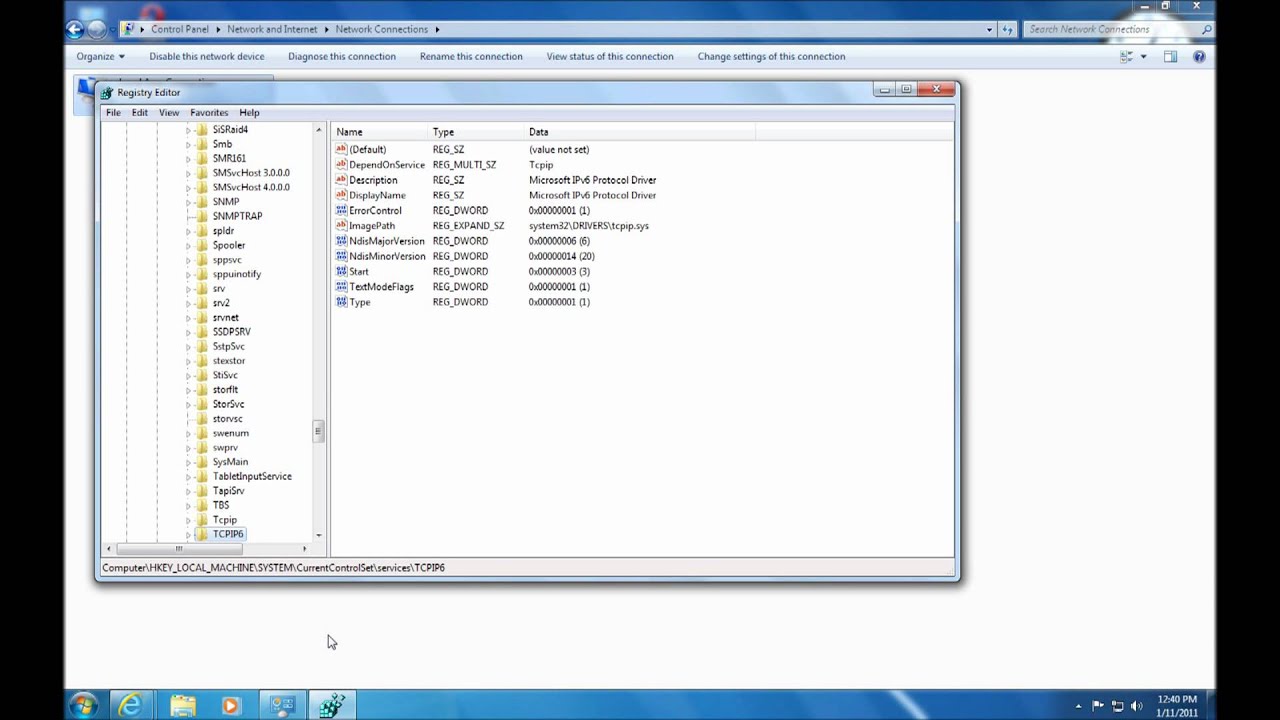Select the Description value name
Screen dimensions: 1280x720
373,180
